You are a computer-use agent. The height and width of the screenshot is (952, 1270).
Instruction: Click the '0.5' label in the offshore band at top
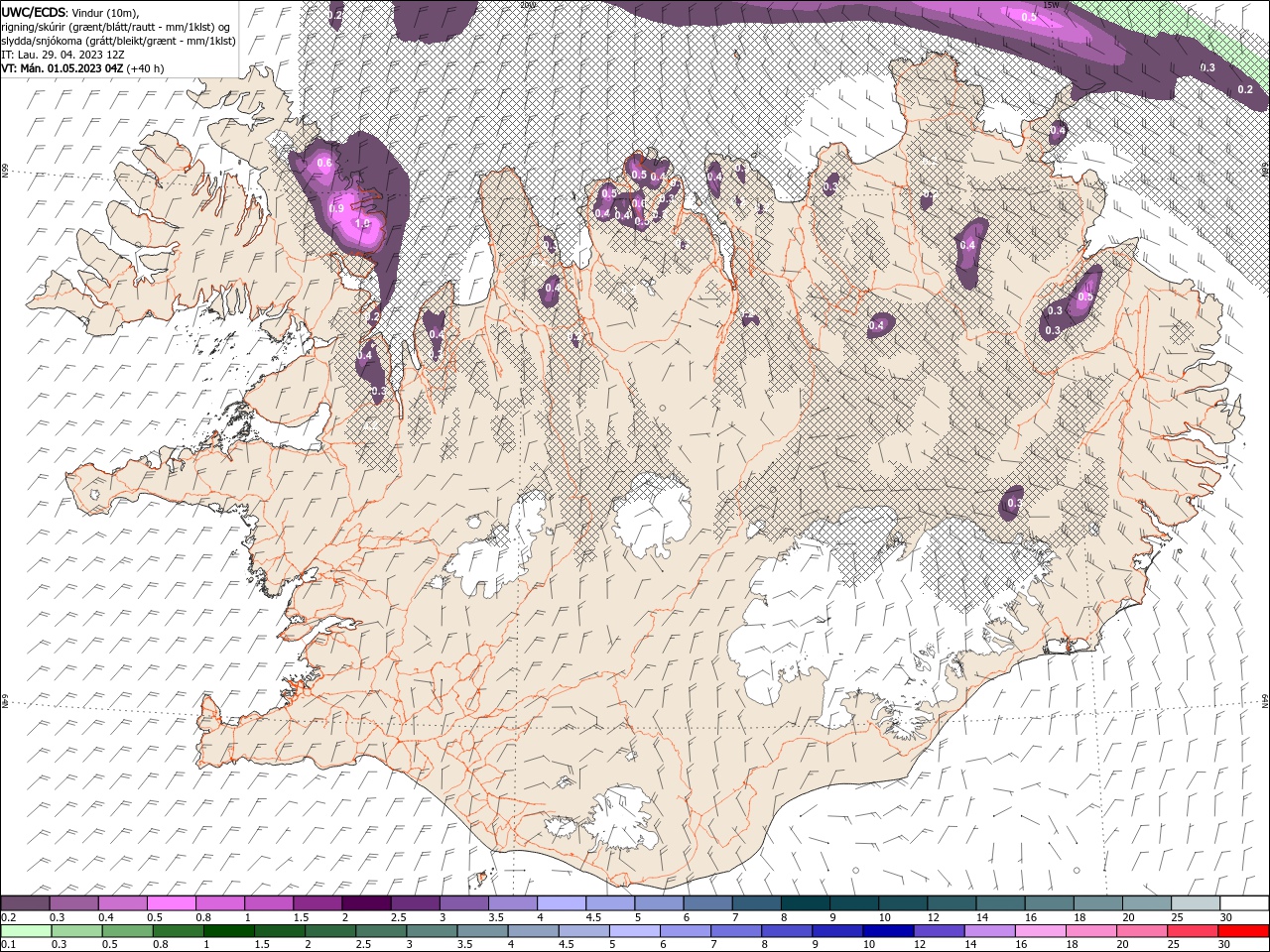(x=1029, y=17)
